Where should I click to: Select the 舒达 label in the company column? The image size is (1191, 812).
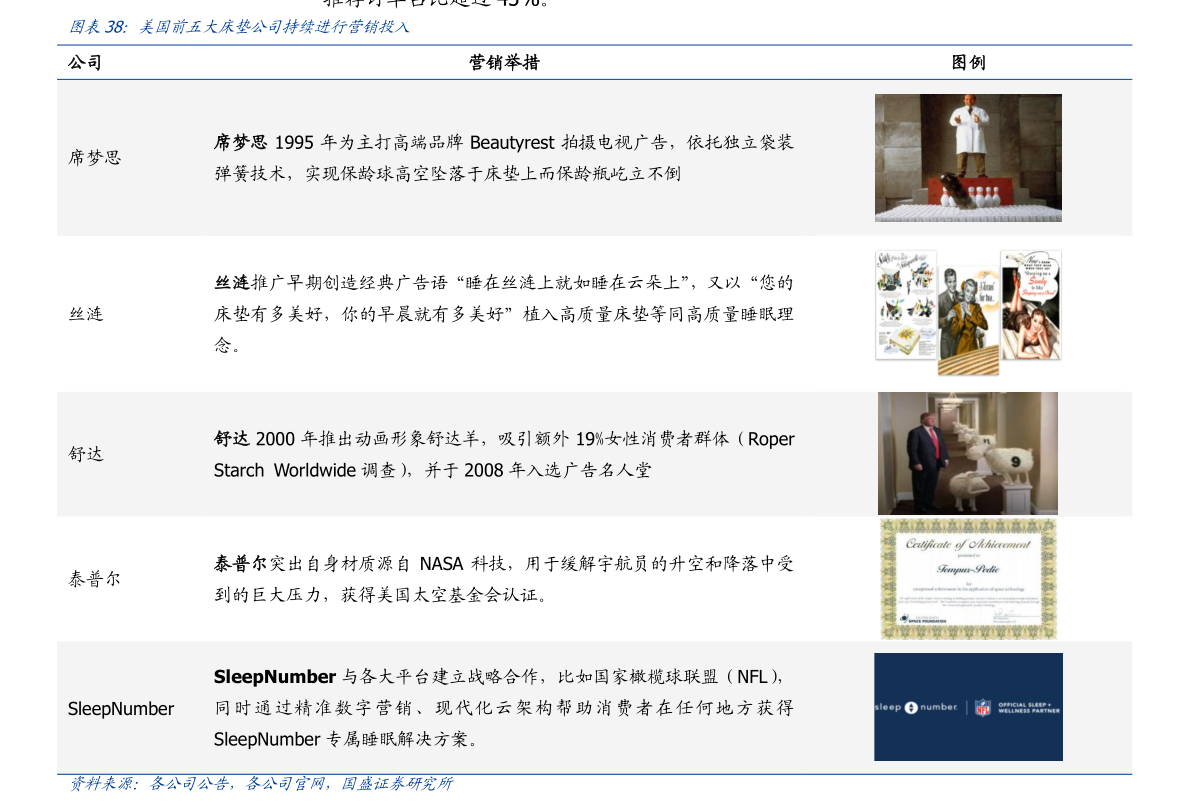(x=85, y=454)
